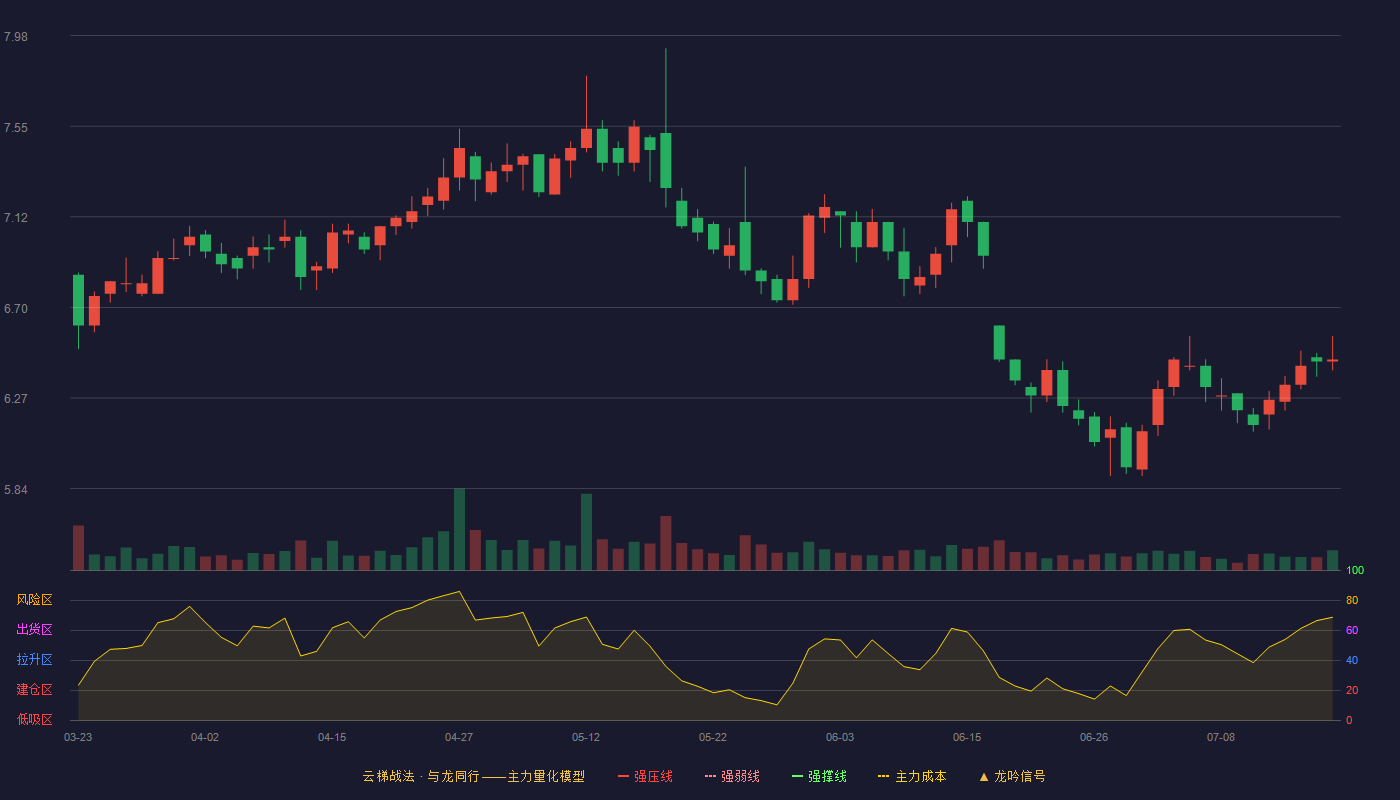This screenshot has height=800, width=1400.
Task: Click the tallest green volume bar
Action: [459, 529]
